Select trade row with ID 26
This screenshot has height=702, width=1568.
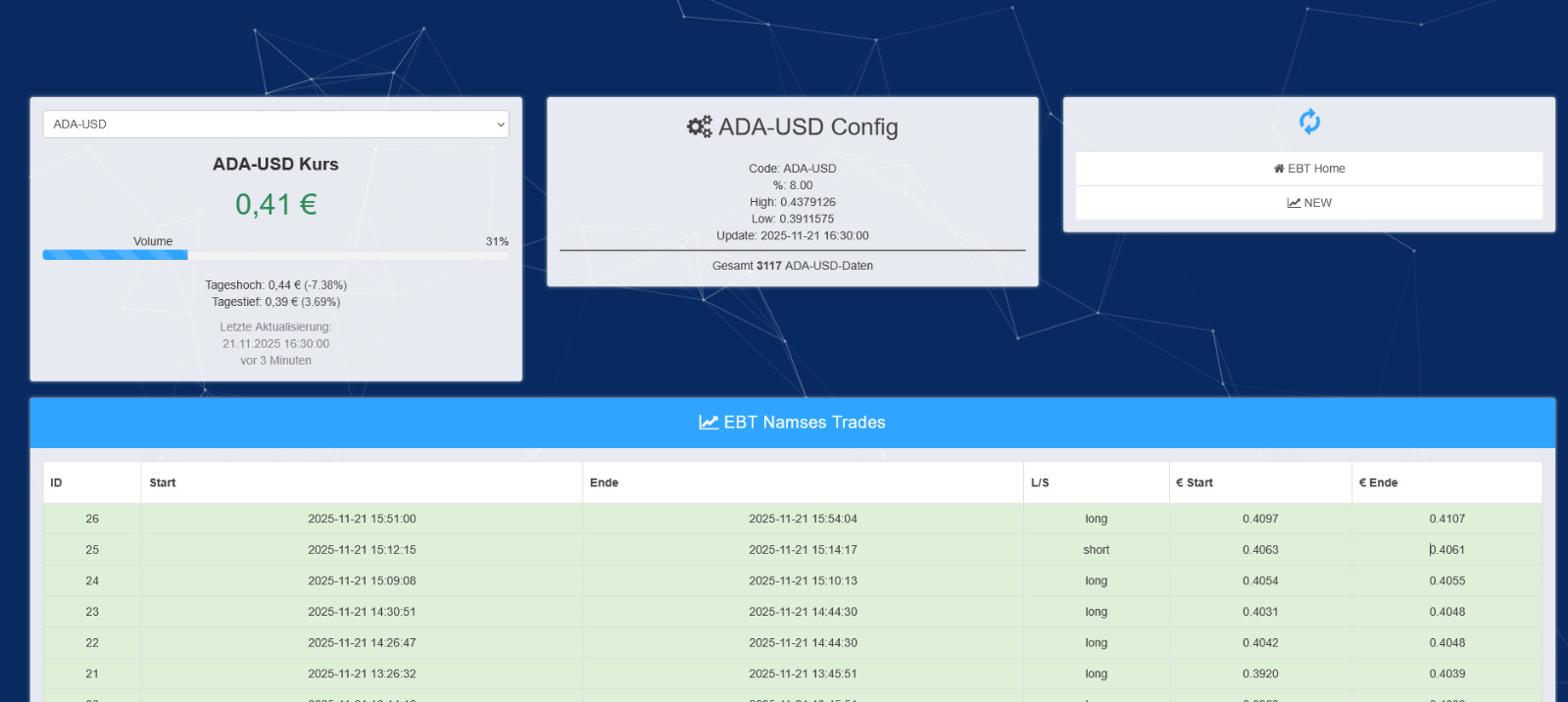pyautogui.click(x=92, y=519)
